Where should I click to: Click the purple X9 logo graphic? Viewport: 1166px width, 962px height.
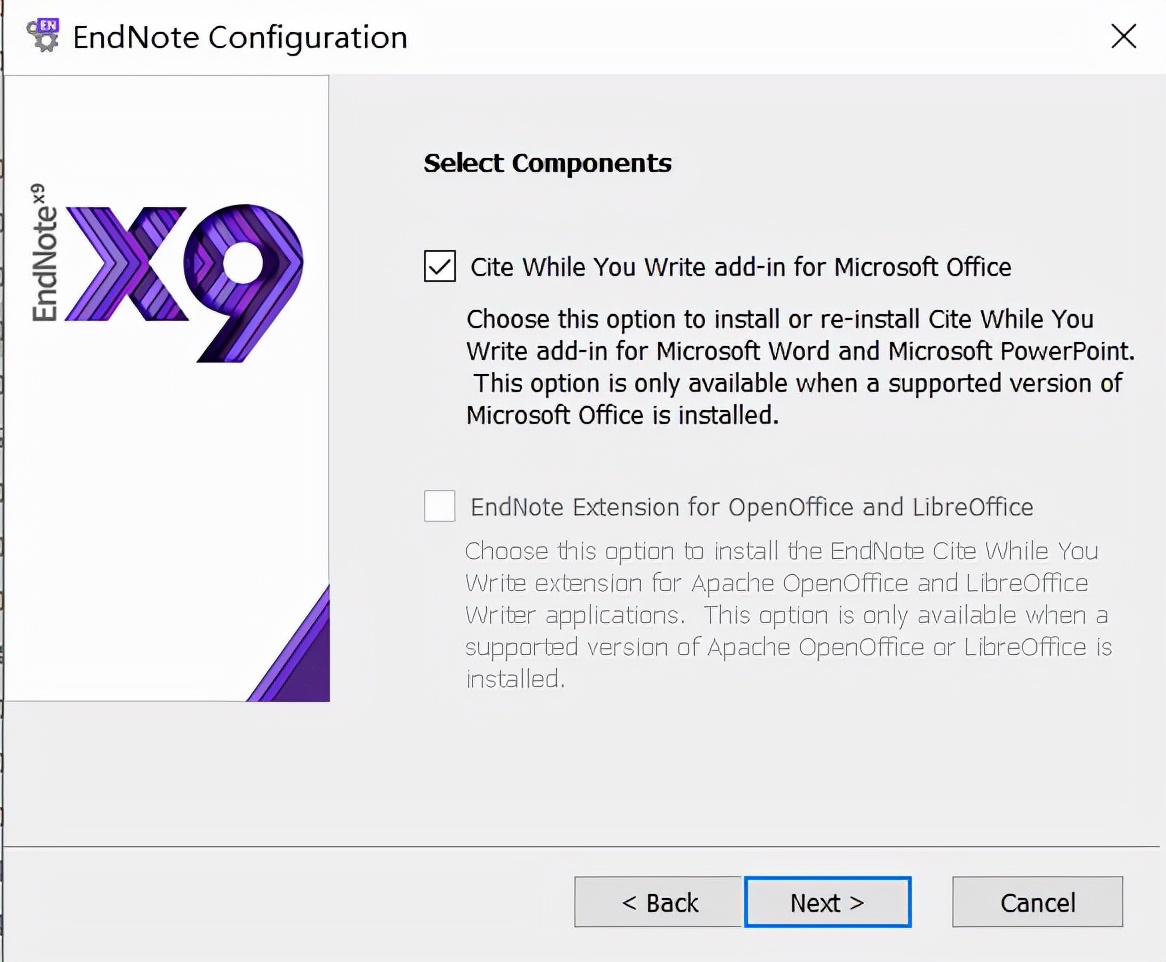(x=184, y=283)
